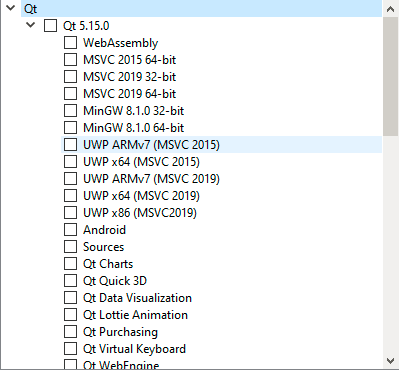Image resolution: width=399 pixels, height=373 pixels.
Task: Select the Qt Data Visualization row text
Action: [x=137, y=298]
